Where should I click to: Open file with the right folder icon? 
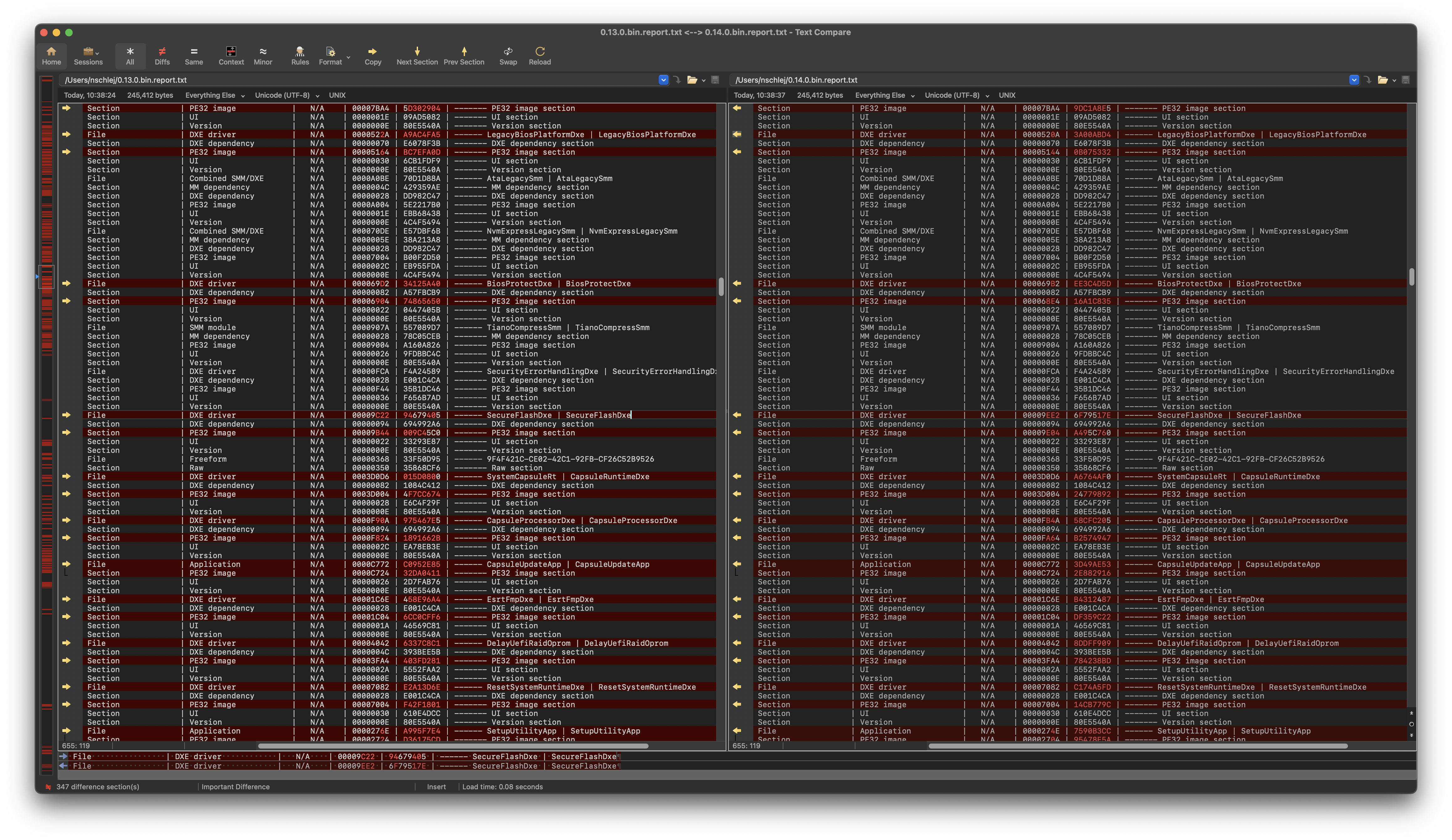point(1382,80)
